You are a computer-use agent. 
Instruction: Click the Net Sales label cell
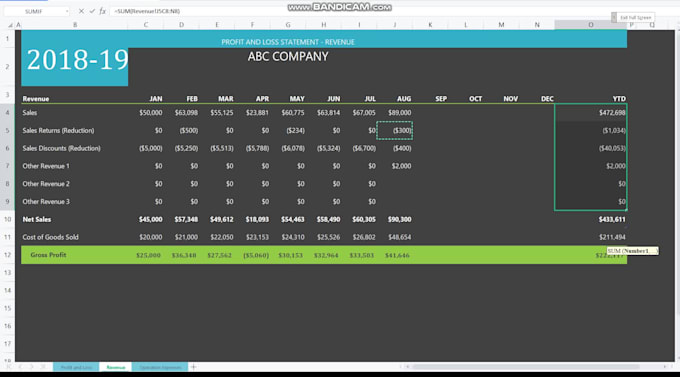pos(36,219)
